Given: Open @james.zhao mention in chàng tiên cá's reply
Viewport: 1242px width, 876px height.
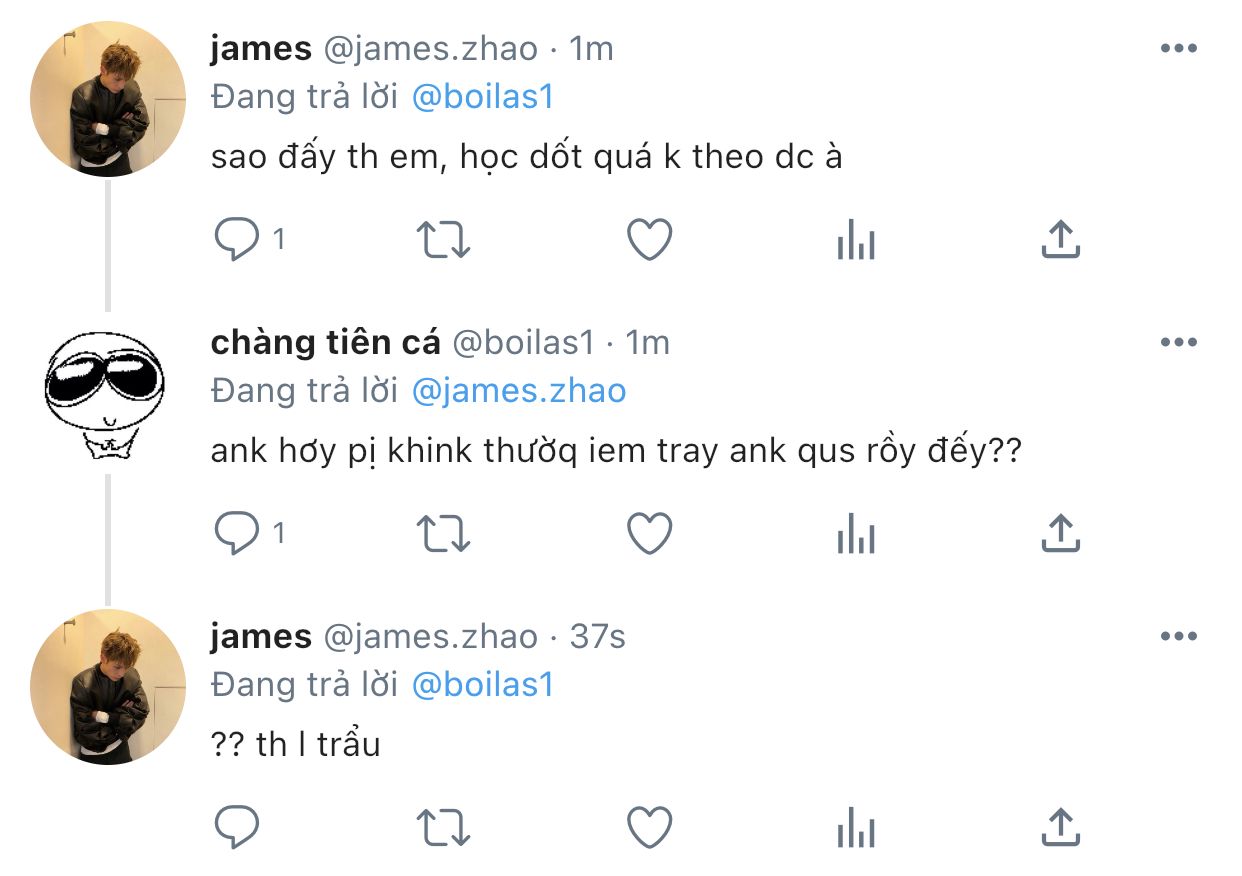Looking at the screenshot, I should tap(518, 391).
